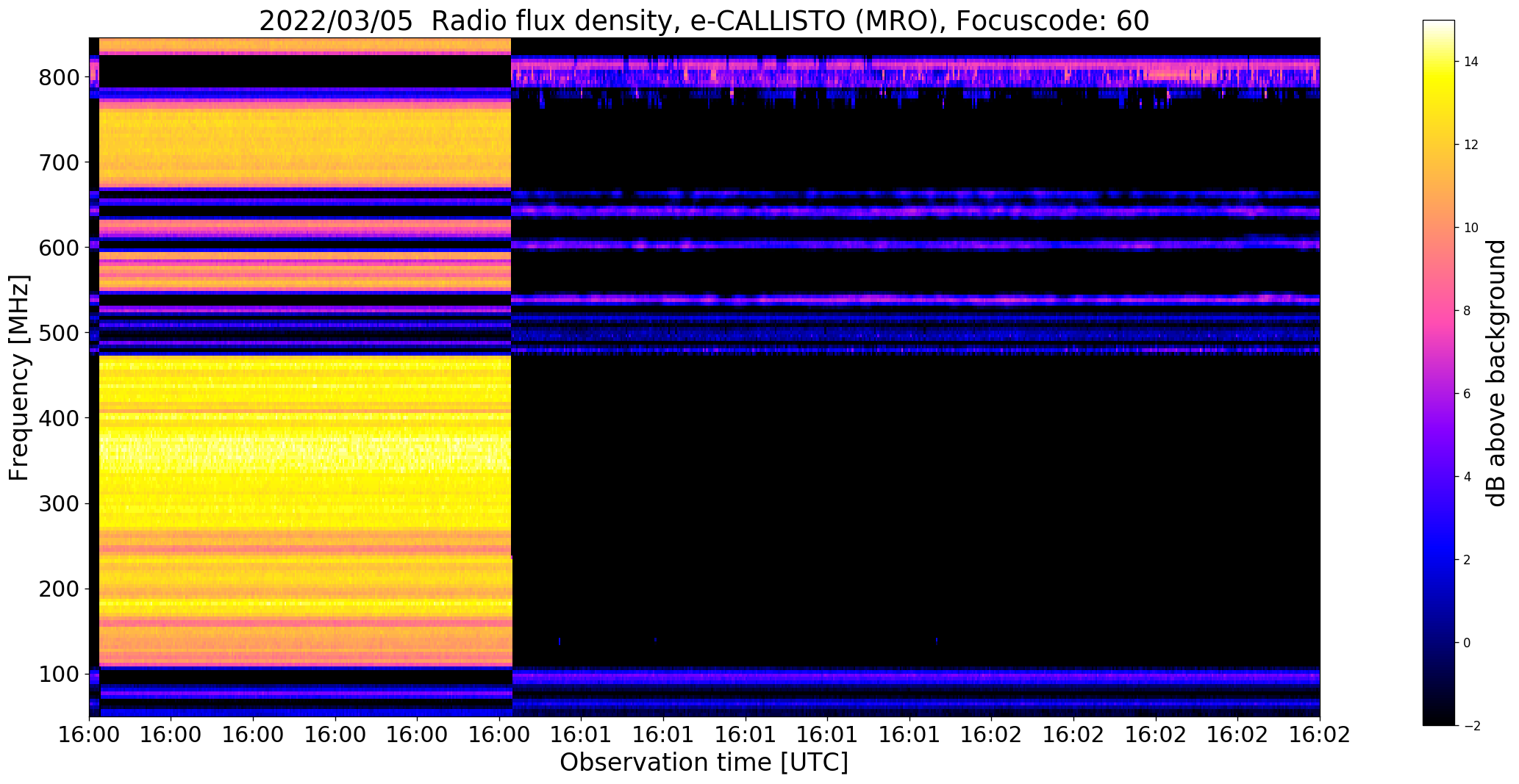Click the colorbar tick label 12
Viewport: 1519px width, 784px height.
click(x=1471, y=145)
